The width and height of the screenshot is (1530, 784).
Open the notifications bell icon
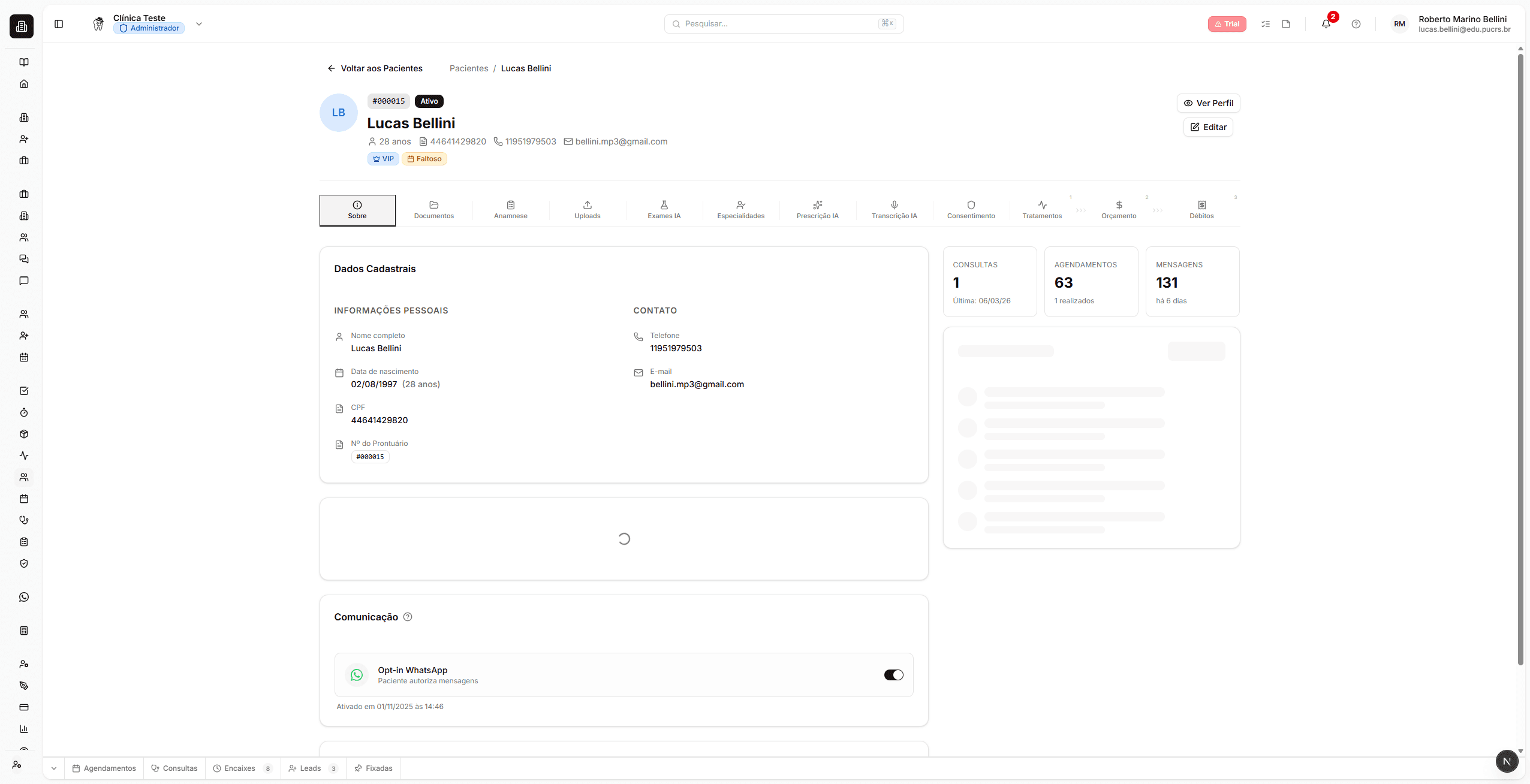click(1326, 24)
